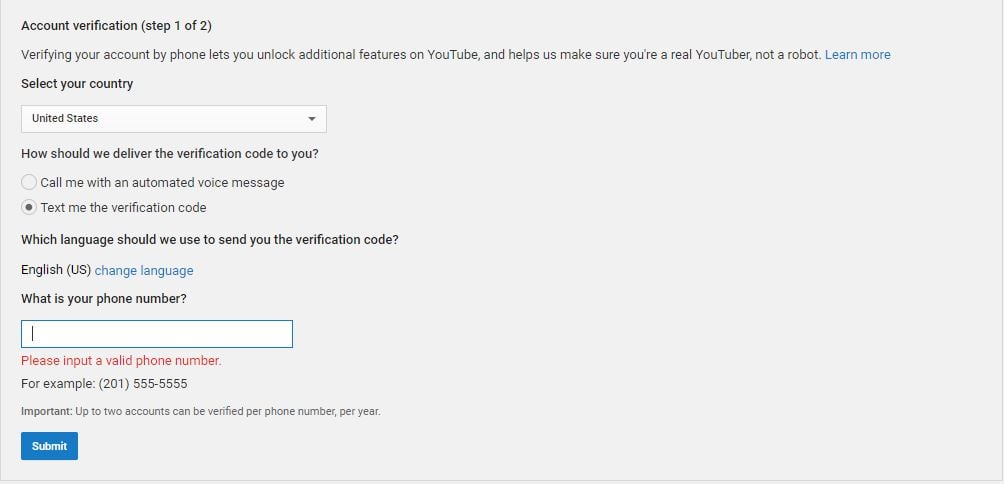
Task: Select the Text me verification radio button
Action: (x=29, y=207)
